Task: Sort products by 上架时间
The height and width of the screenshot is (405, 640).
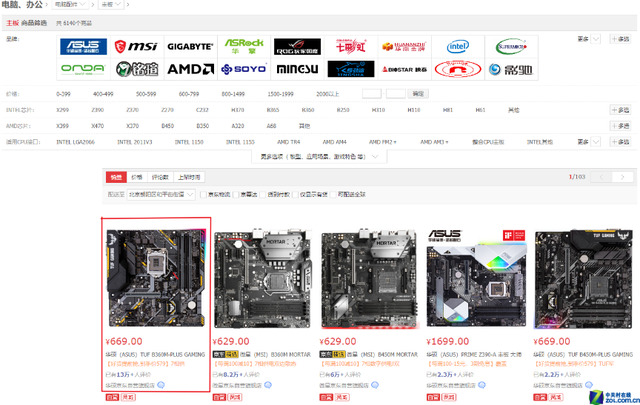Action: coord(189,177)
